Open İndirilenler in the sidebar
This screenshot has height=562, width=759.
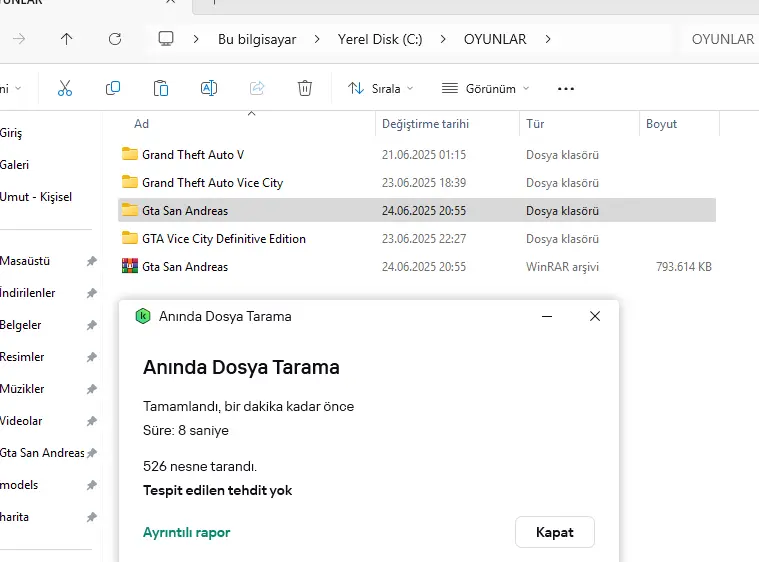pyautogui.click(x=28, y=293)
